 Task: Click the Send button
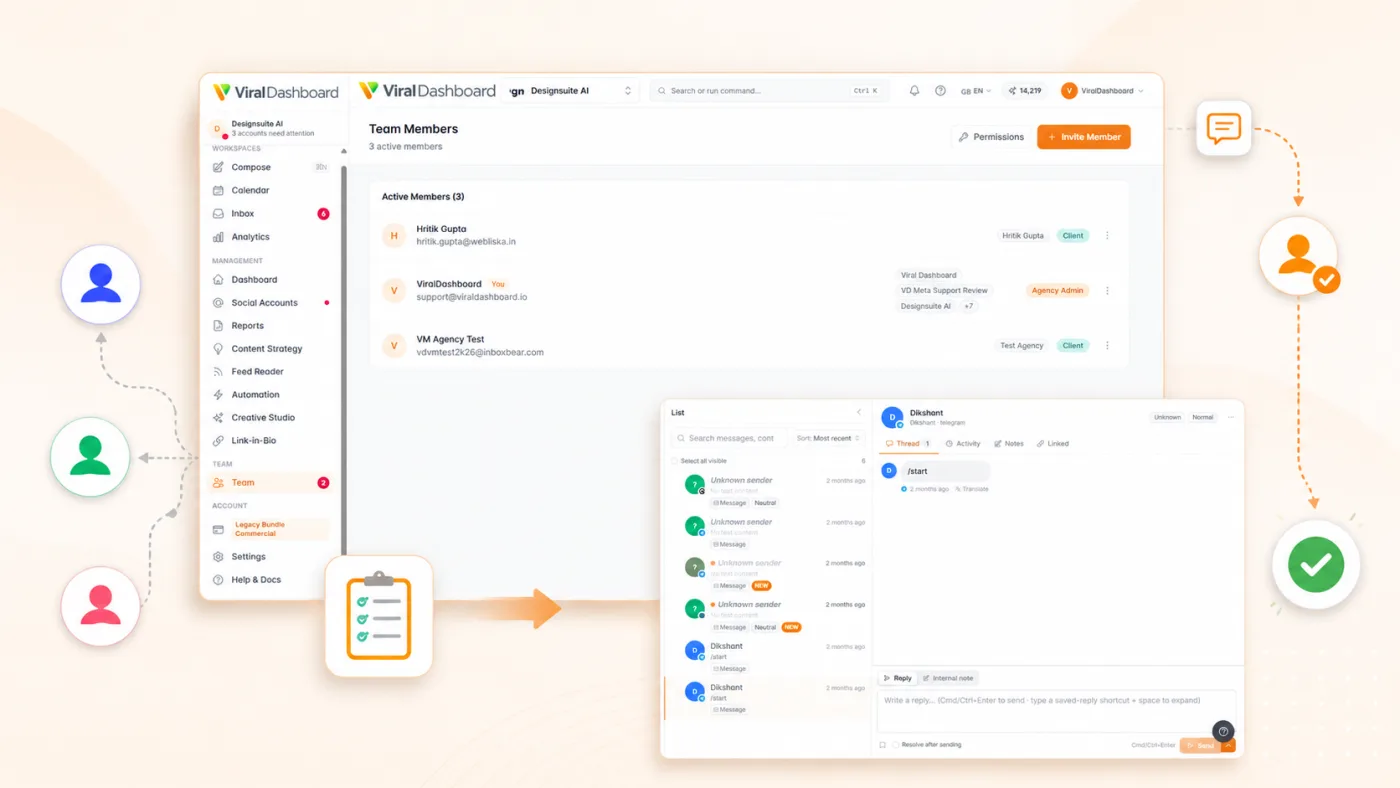(x=1201, y=746)
